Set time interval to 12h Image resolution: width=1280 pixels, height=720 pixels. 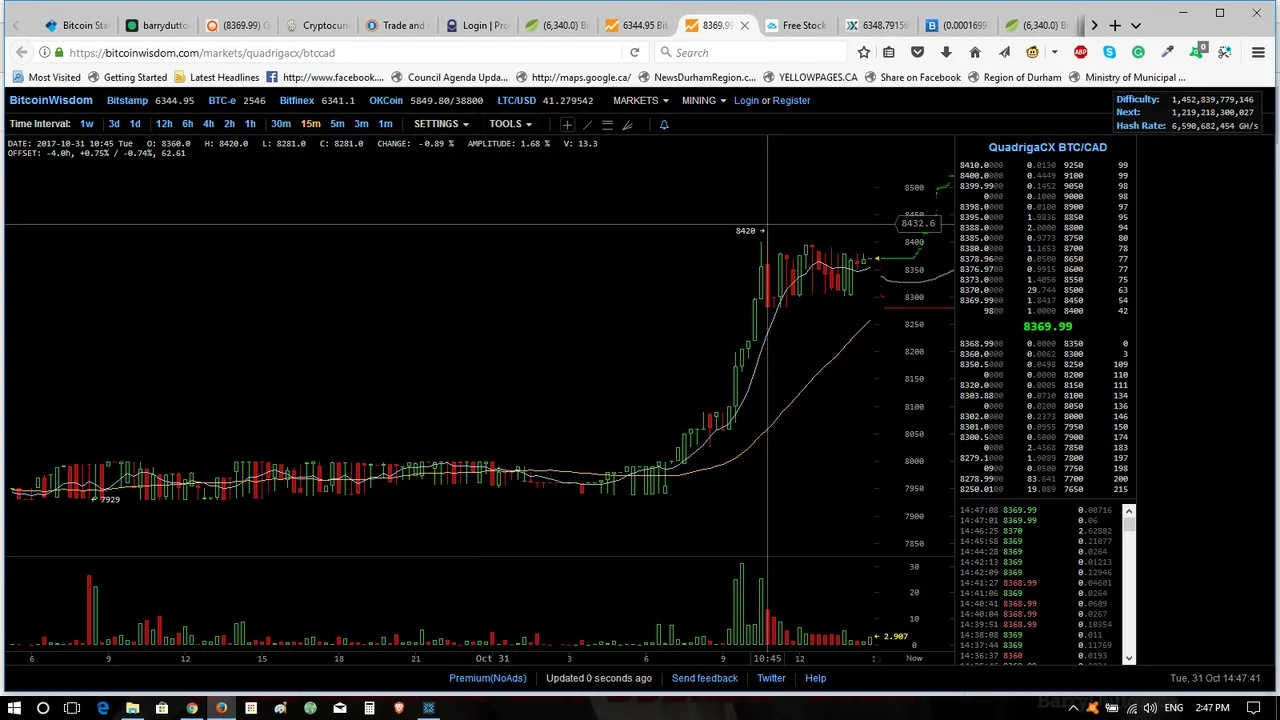coord(164,124)
